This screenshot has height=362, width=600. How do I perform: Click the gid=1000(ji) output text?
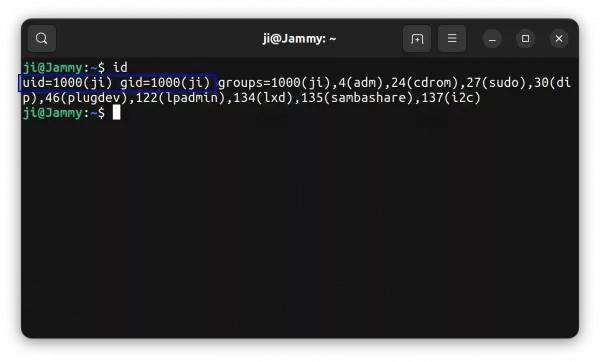[x=165, y=83]
